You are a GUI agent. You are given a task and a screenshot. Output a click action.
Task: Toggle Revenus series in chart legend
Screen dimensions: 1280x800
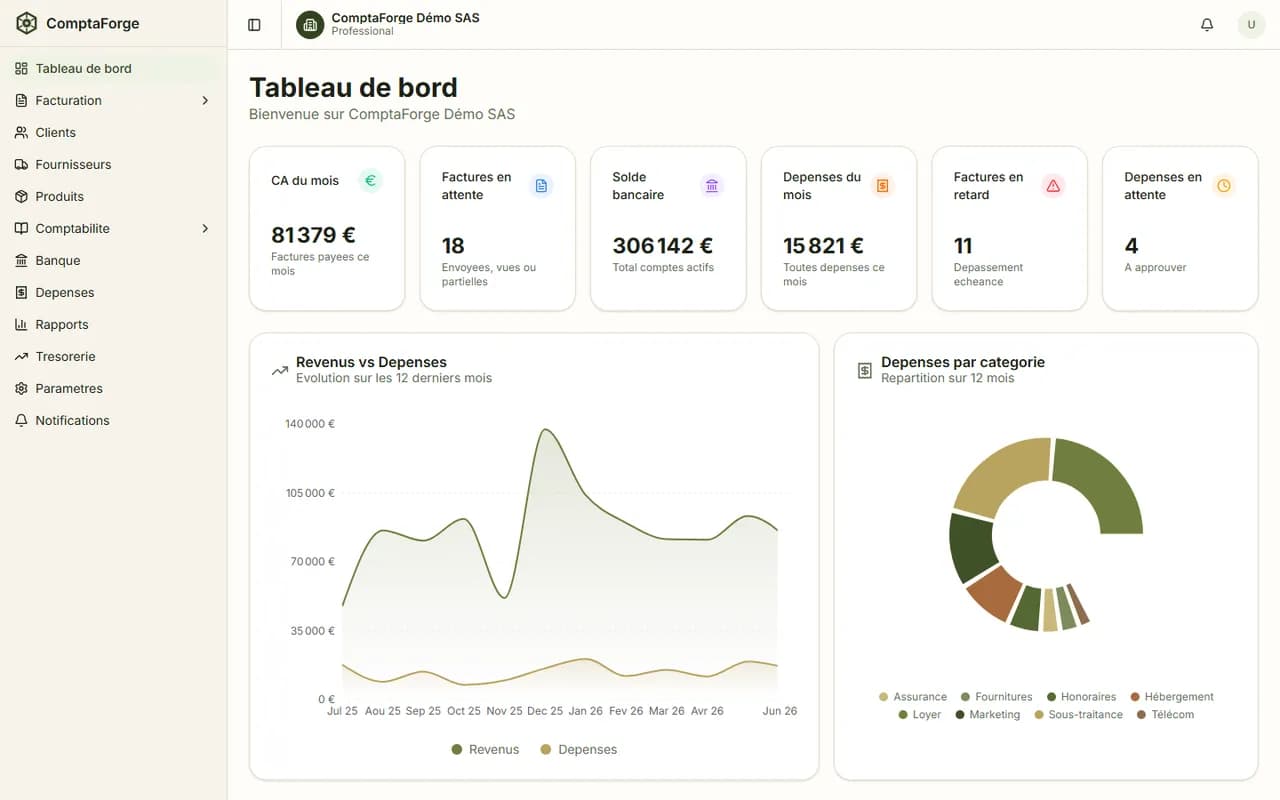tap(486, 750)
